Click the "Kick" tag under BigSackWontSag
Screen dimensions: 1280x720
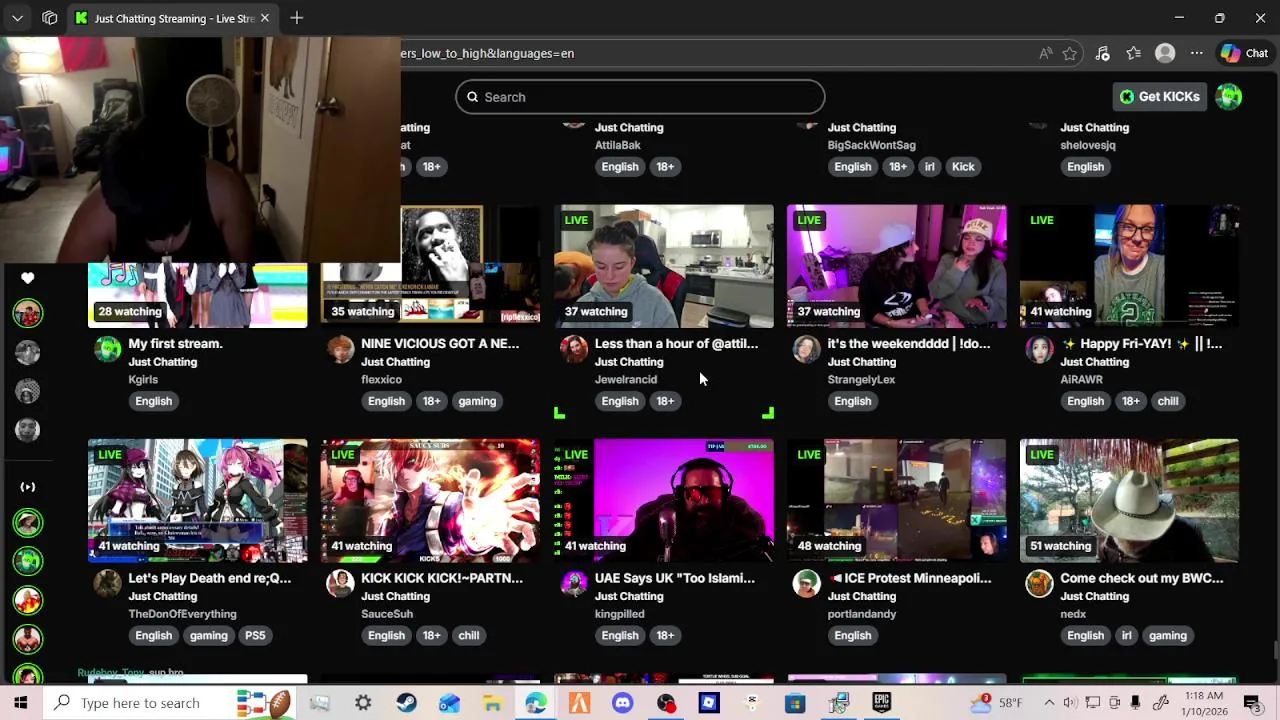963,167
